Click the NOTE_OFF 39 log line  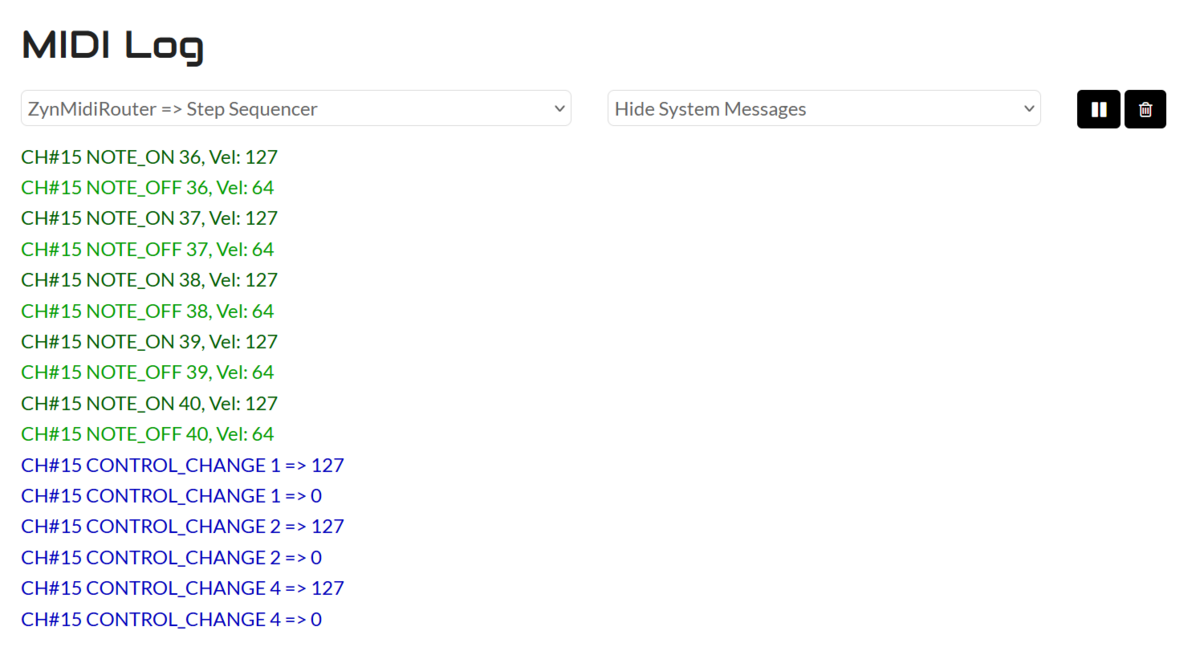pos(147,372)
